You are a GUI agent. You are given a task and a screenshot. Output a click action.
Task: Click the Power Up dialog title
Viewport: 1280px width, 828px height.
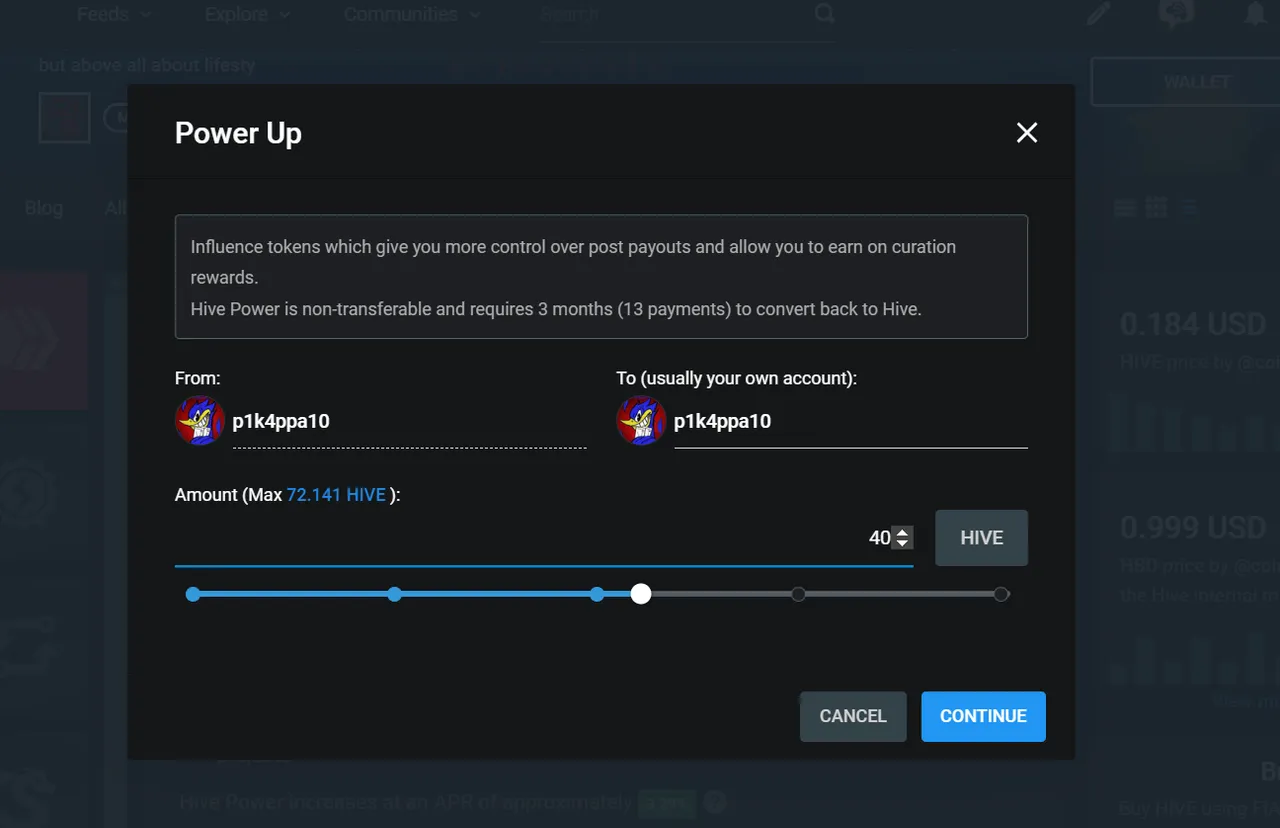point(238,133)
